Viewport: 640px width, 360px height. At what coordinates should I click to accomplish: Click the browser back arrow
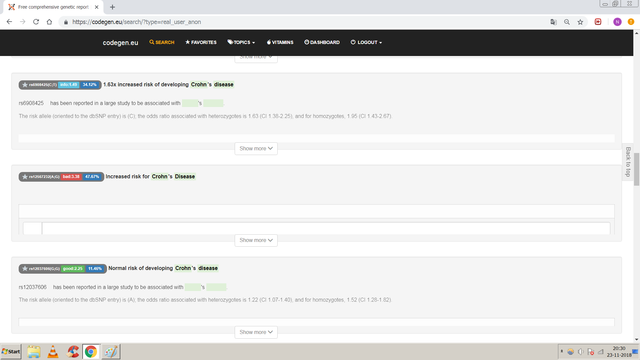click(x=9, y=22)
